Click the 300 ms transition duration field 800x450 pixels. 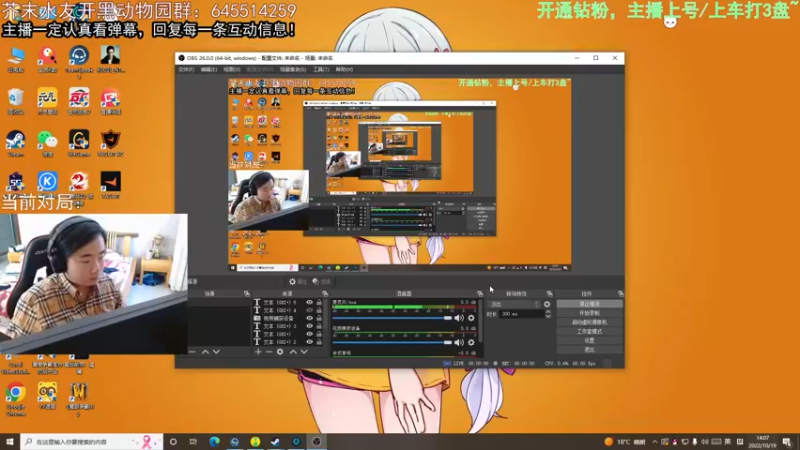(x=520, y=314)
